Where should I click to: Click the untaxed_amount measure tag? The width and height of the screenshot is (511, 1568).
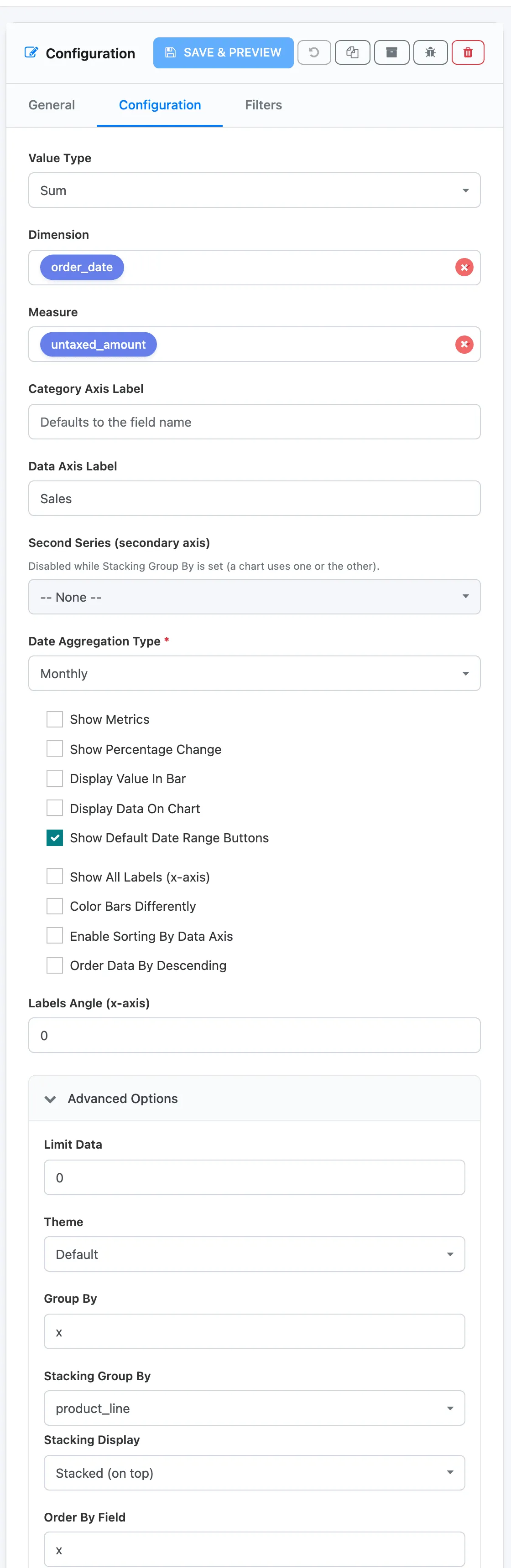click(98, 345)
